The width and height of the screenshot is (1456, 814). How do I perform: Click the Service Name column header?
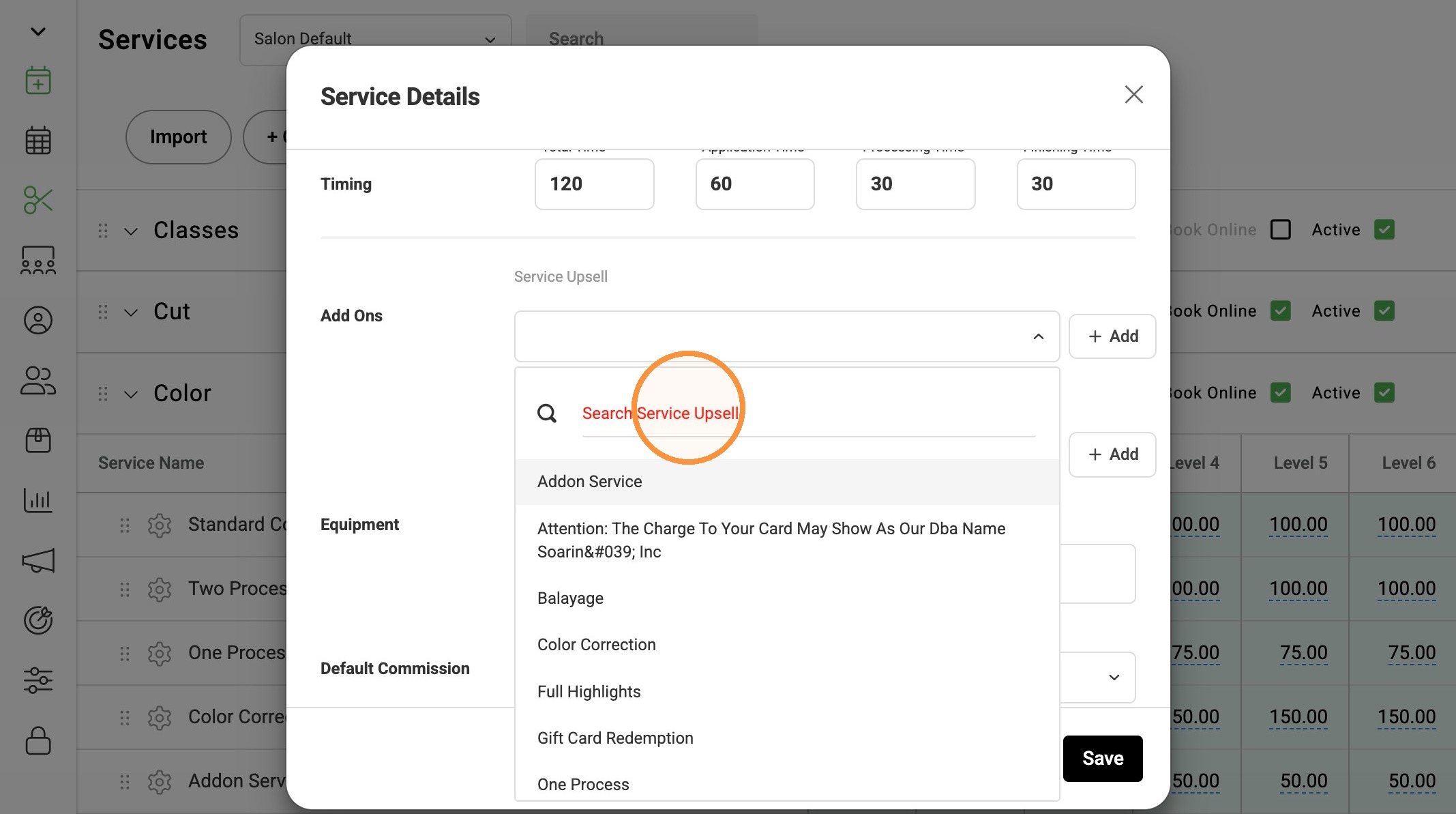[151, 463]
